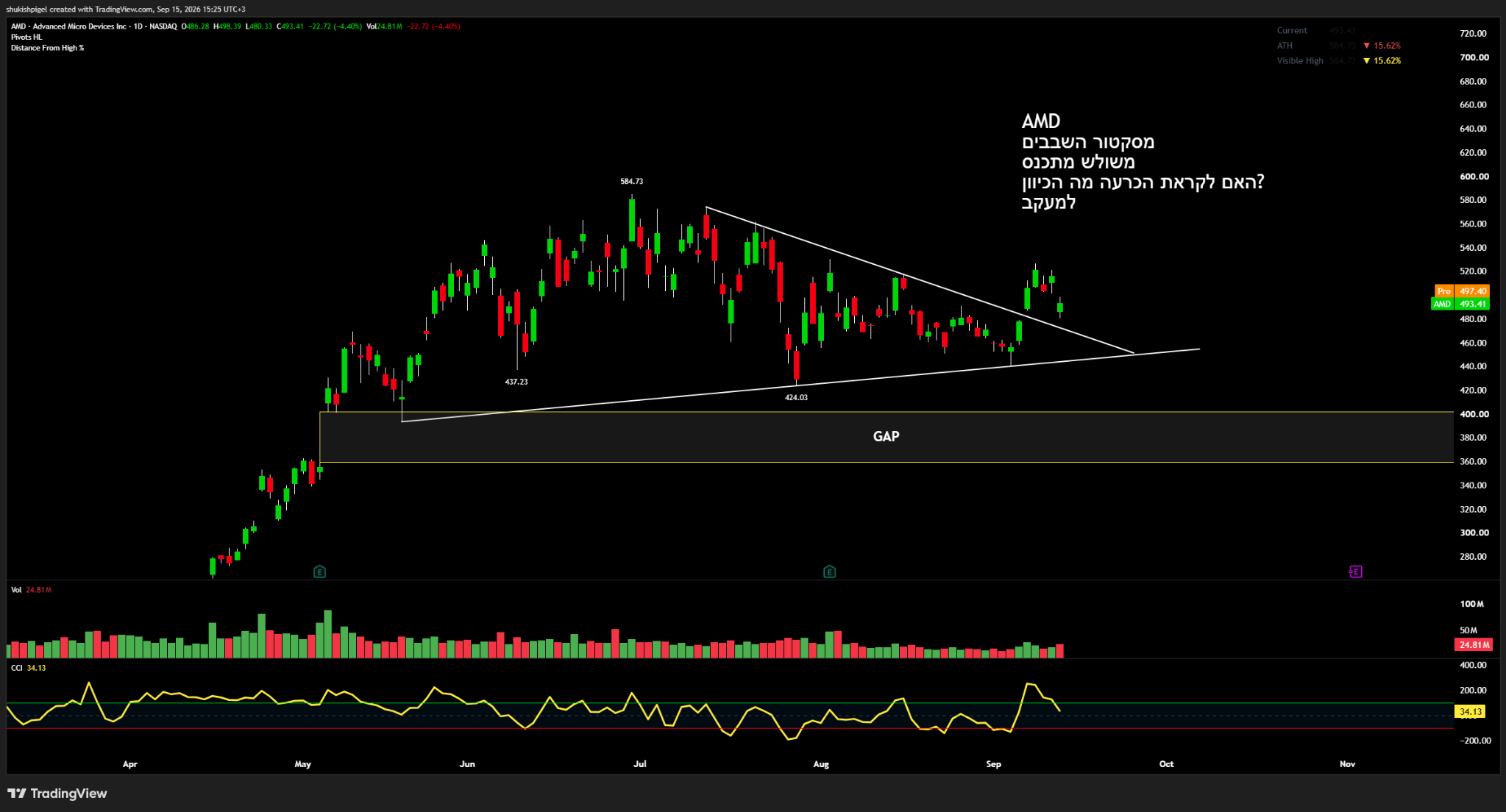Select the Distance From High % indicator label
This screenshot has height=812, width=1506.
(47, 48)
